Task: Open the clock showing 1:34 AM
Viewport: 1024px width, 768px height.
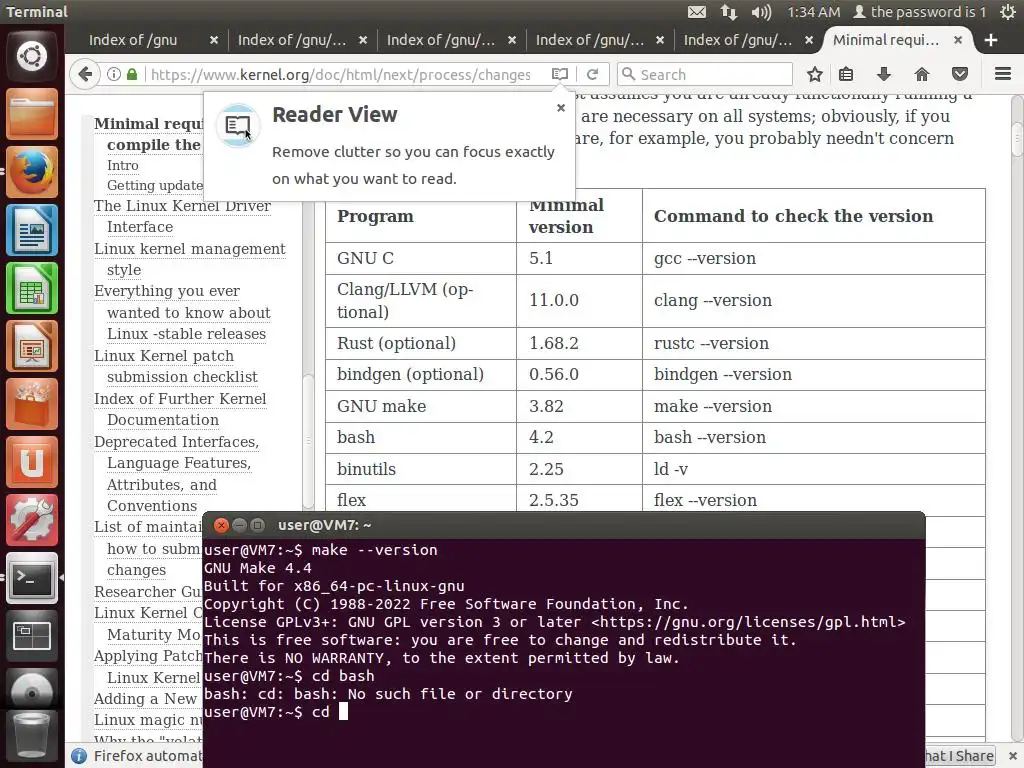Action: 814,12
